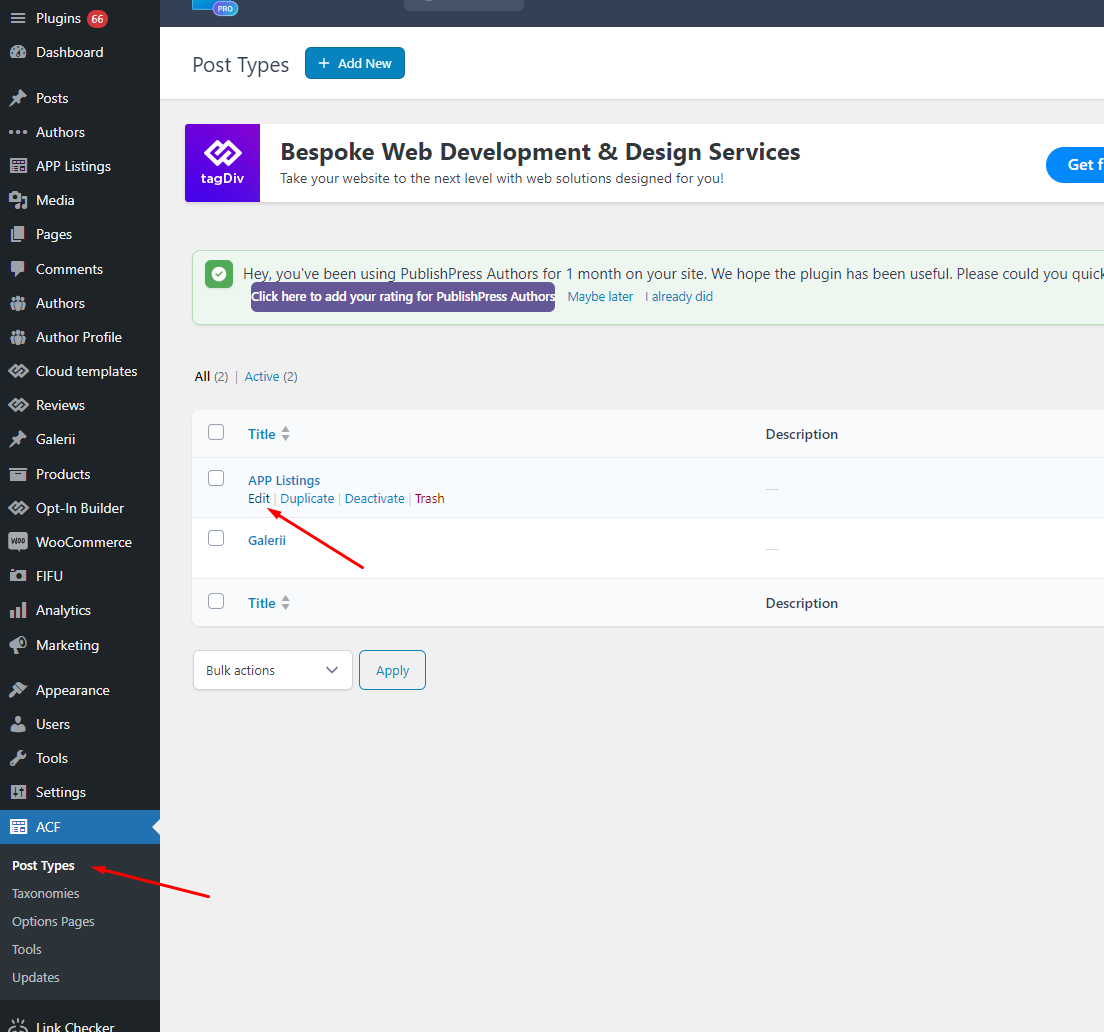This screenshot has width=1104, height=1032.
Task: Click the APP Listings sidebar icon
Action: pos(18,166)
